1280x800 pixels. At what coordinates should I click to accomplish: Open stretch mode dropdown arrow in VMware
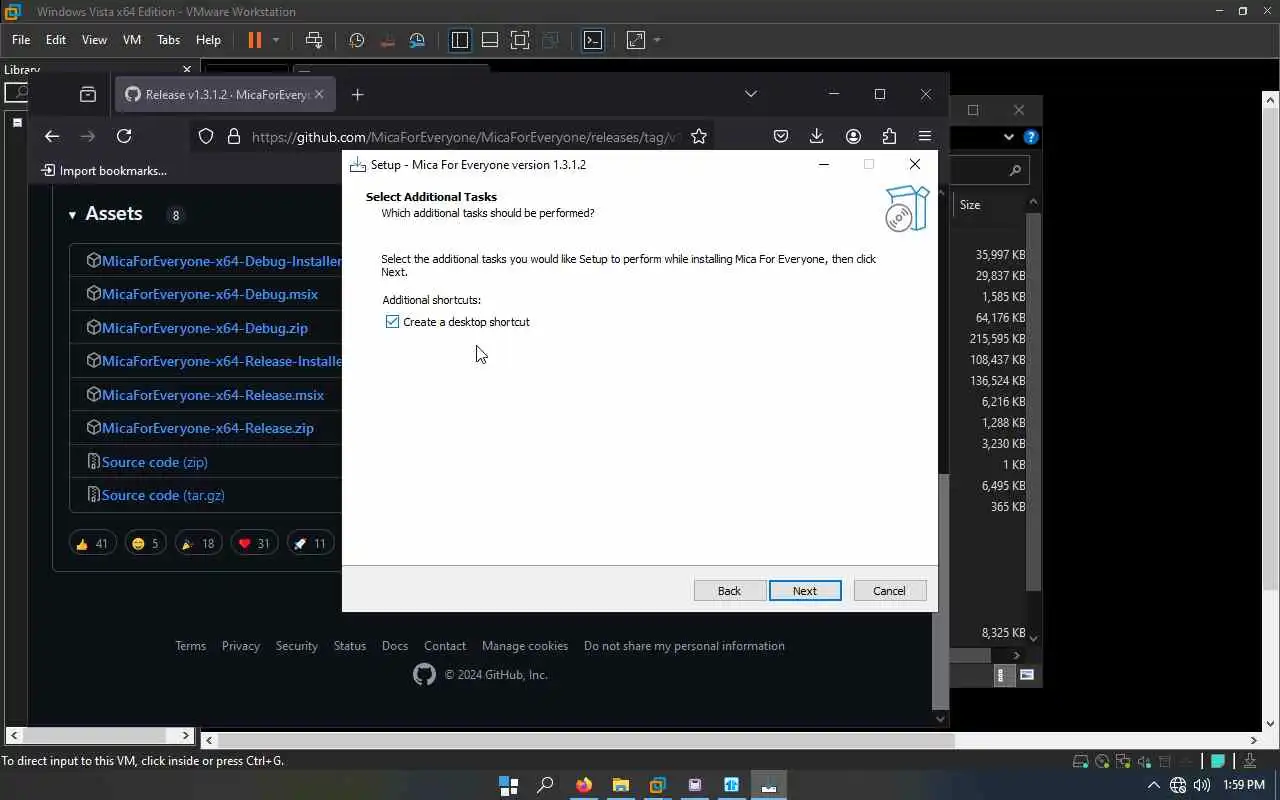[657, 40]
